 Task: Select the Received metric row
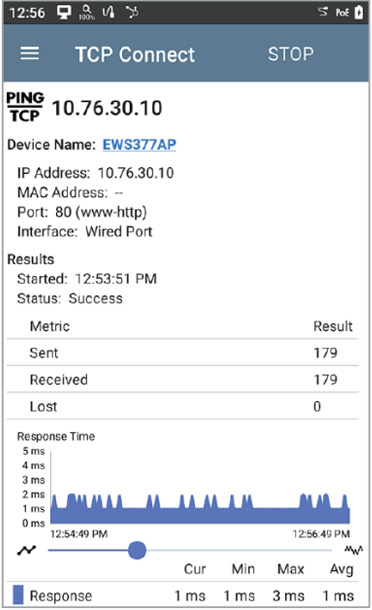click(x=182, y=379)
